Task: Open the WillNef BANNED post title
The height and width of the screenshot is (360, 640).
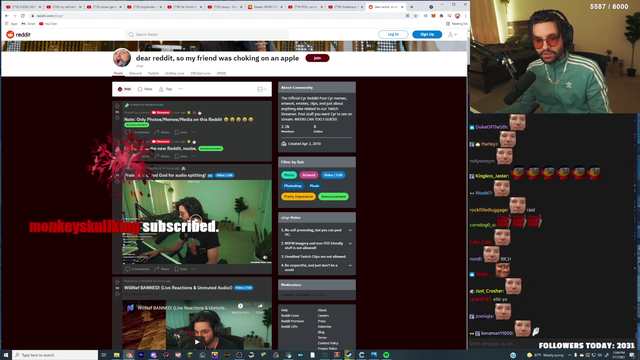Action: [x=178, y=288]
